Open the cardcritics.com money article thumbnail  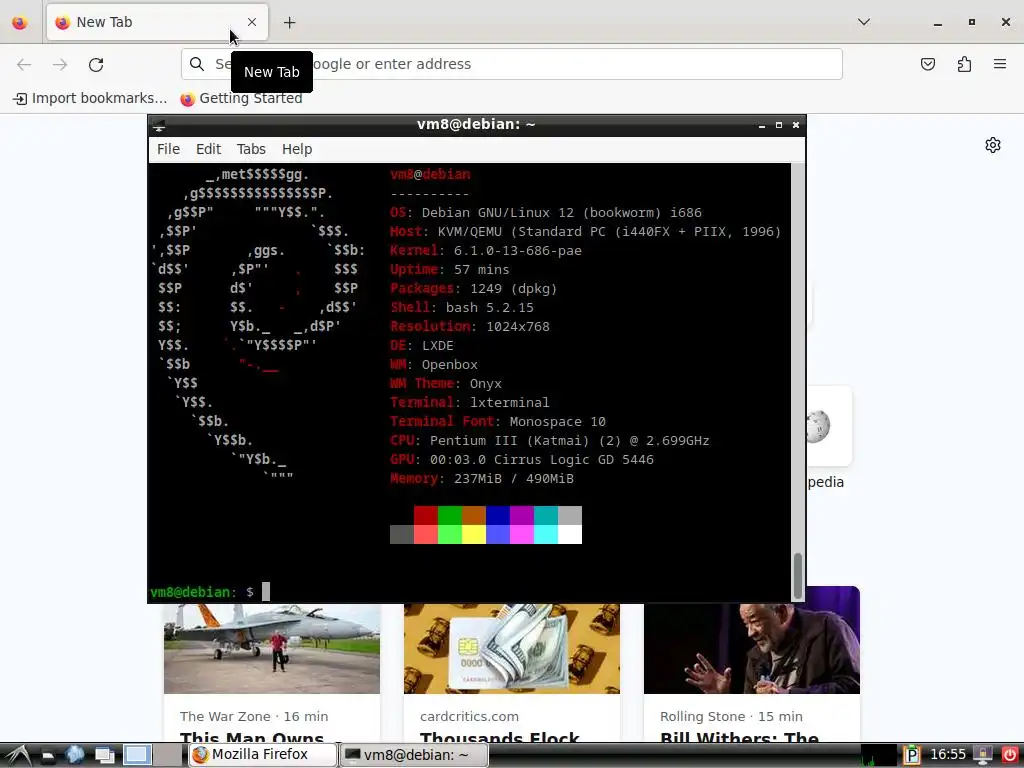512,648
